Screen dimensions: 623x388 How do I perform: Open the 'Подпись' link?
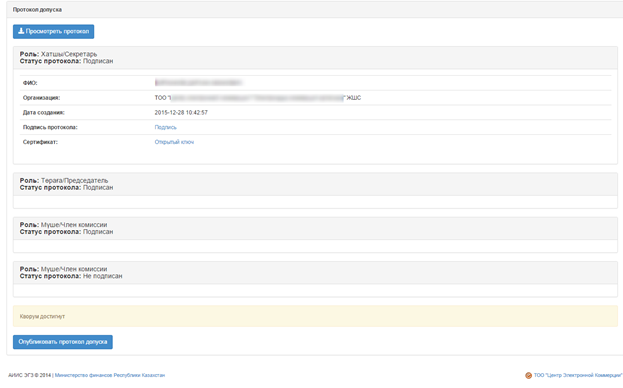coord(165,127)
